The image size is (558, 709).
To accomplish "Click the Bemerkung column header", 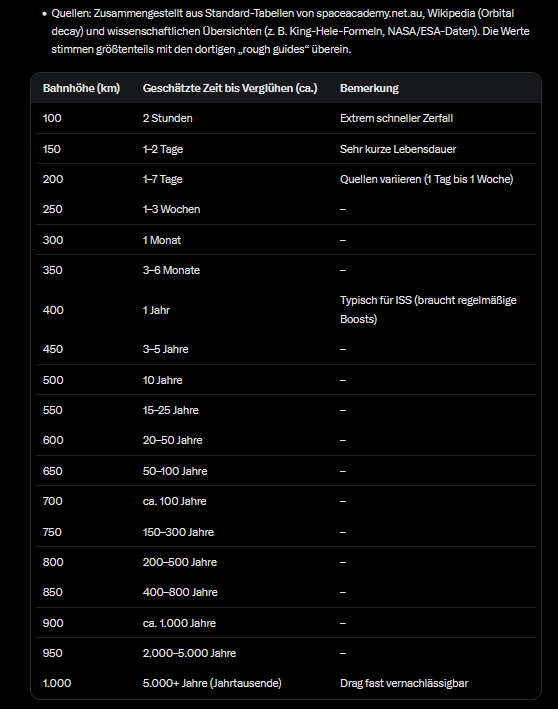I will (x=369, y=88).
